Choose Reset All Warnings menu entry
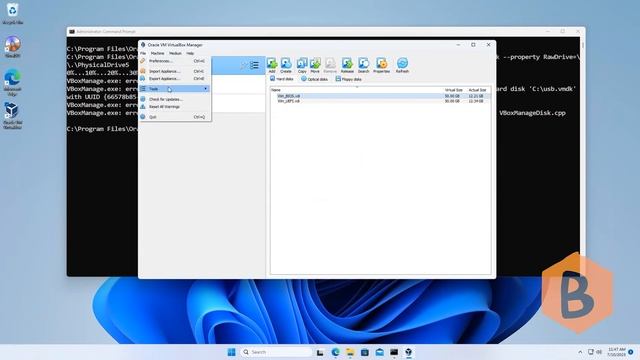 [x=175, y=107]
